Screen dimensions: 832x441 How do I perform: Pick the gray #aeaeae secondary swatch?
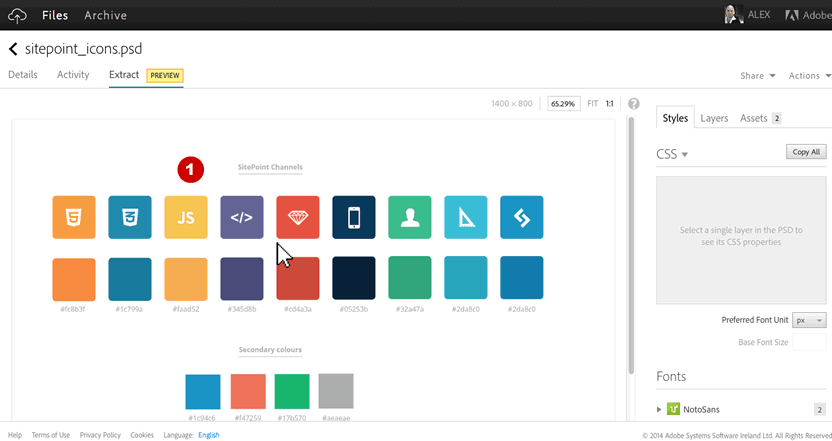pyautogui.click(x=336, y=391)
